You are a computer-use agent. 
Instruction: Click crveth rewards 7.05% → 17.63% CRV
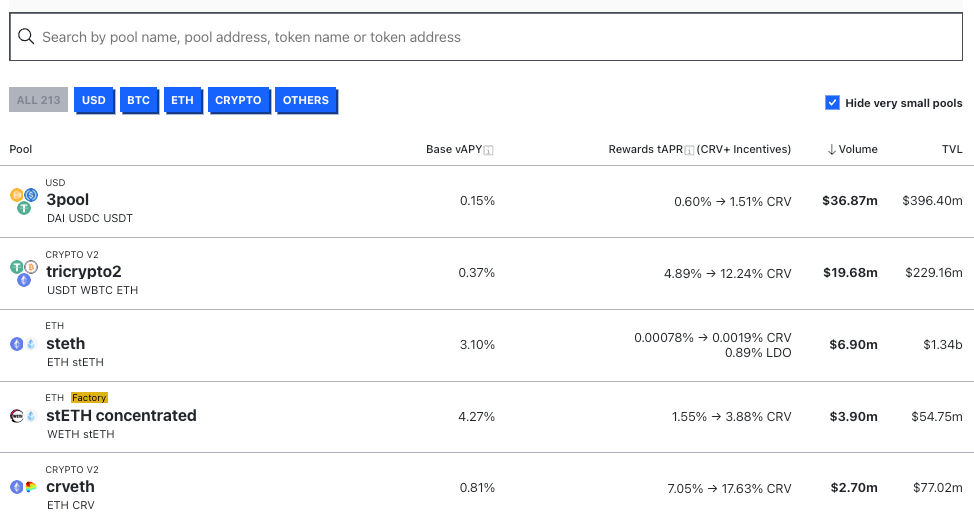[729, 489]
